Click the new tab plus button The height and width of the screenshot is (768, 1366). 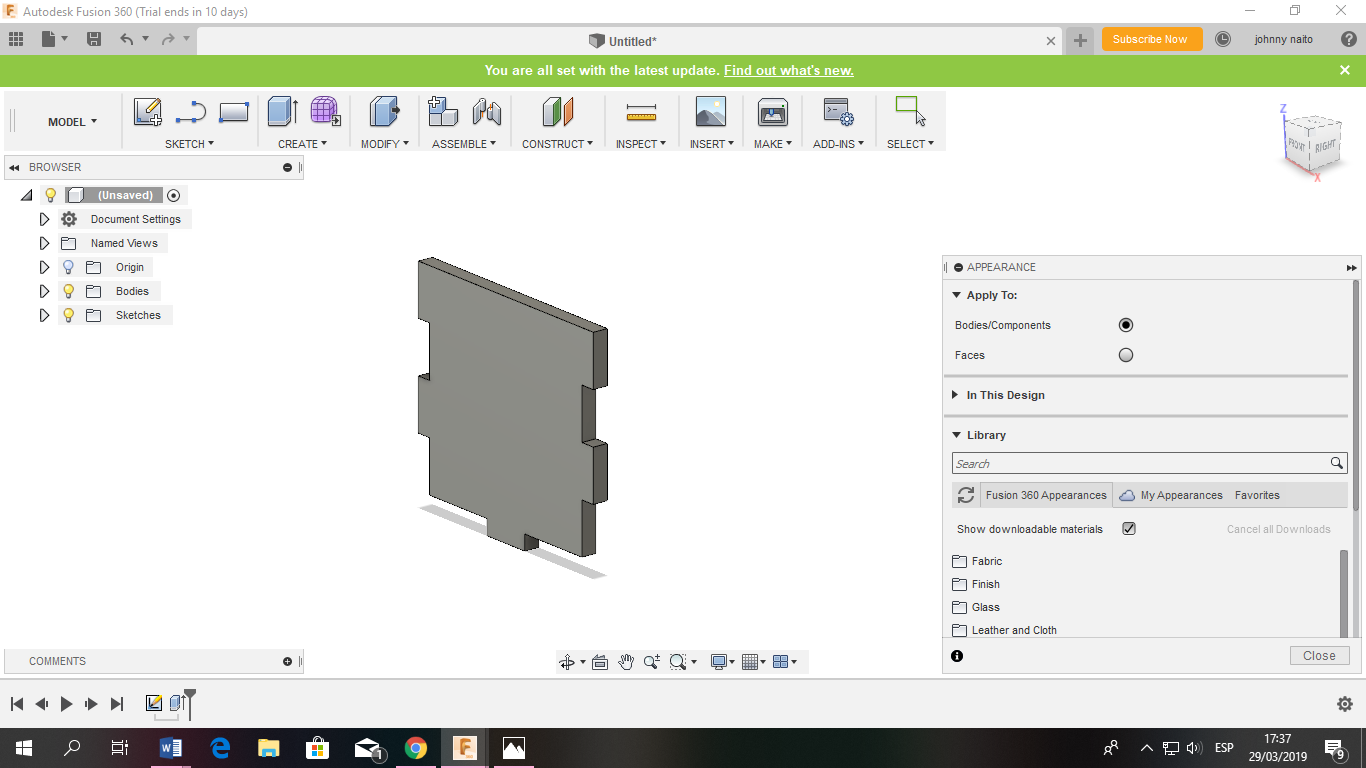(x=1080, y=40)
